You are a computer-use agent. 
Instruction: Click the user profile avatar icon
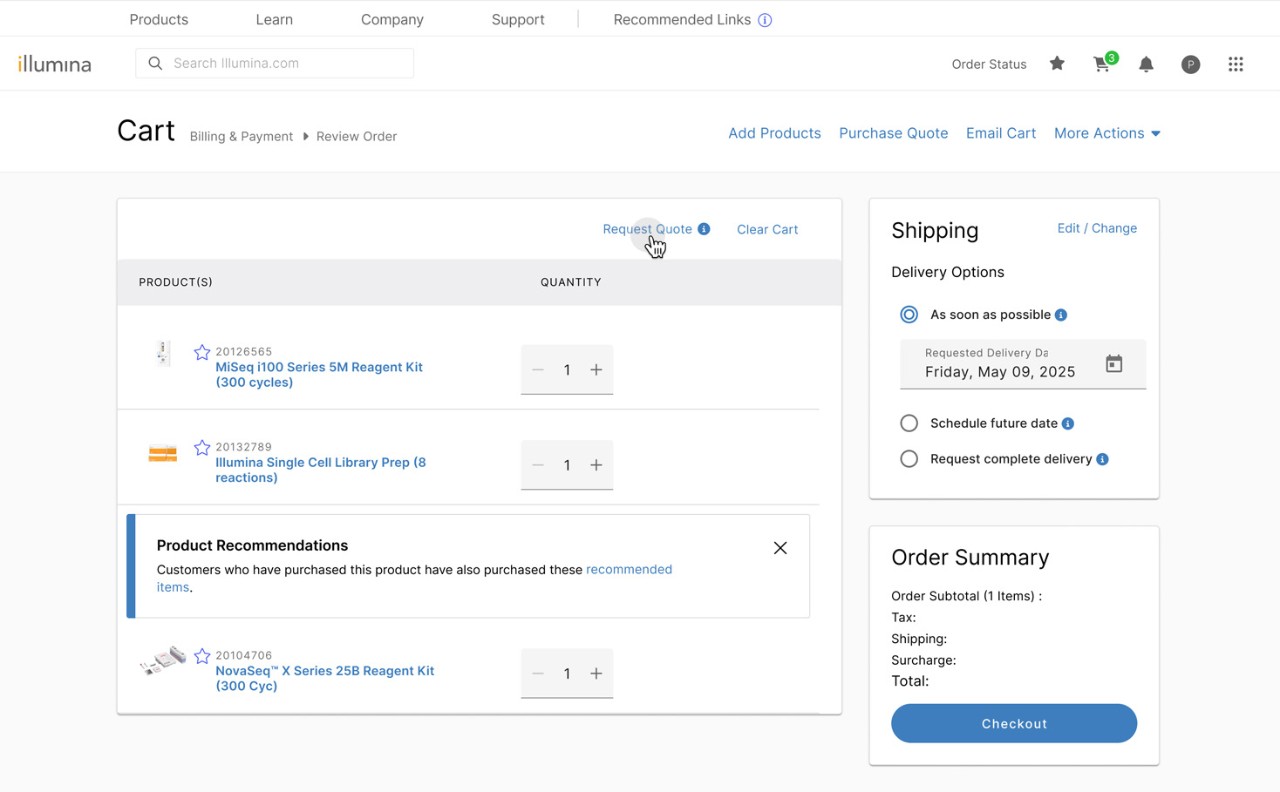tap(1190, 64)
